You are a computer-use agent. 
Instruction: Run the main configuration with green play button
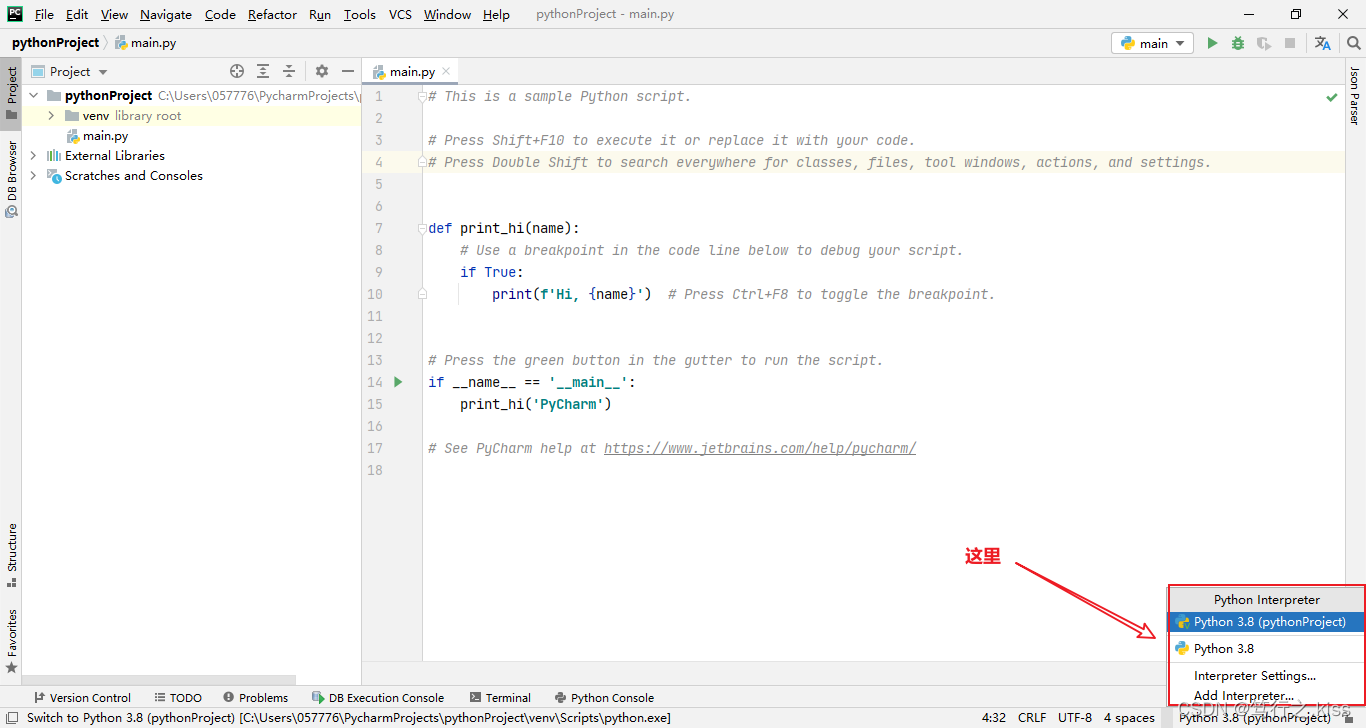pyautogui.click(x=1212, y=43)
